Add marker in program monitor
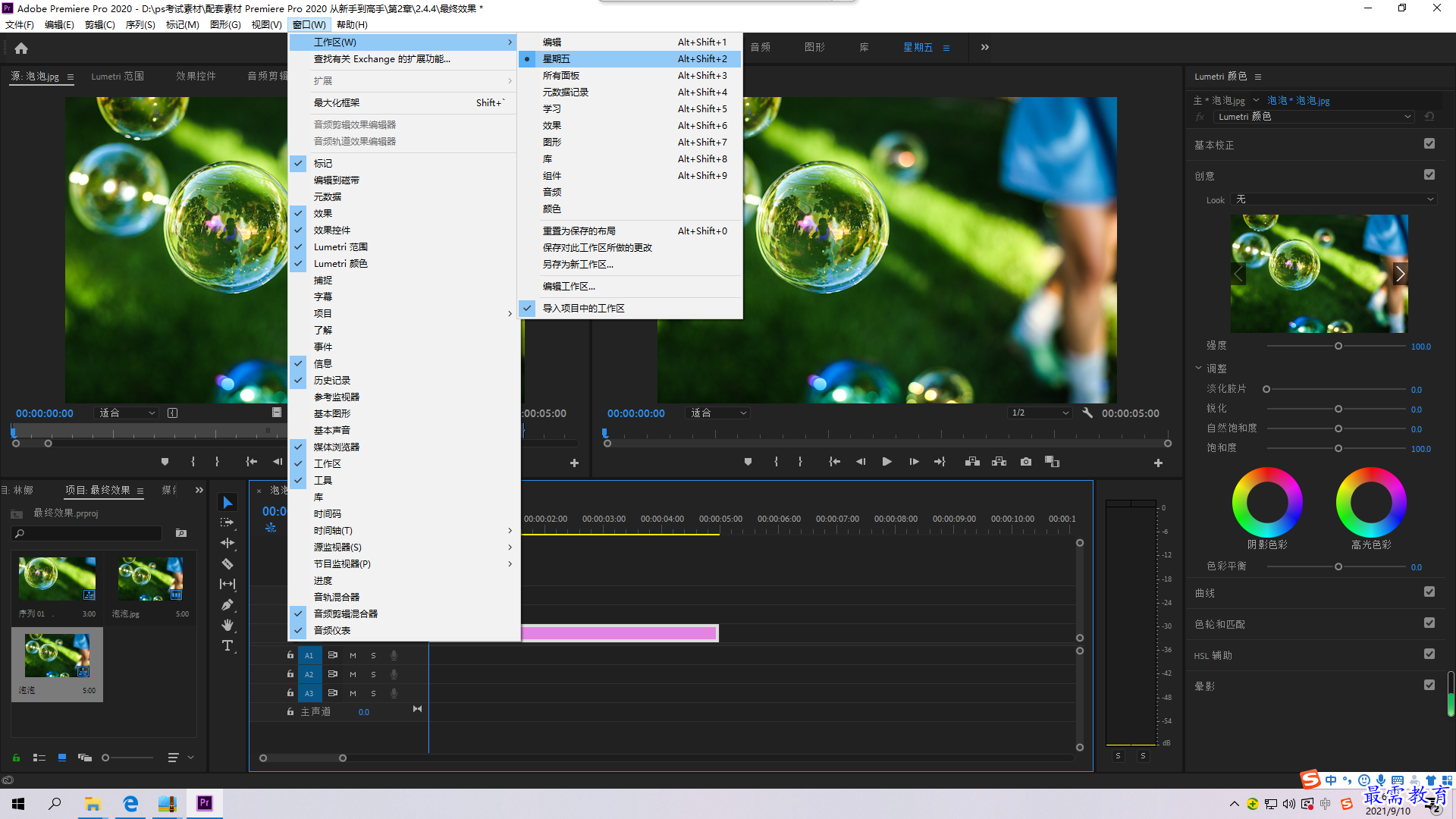This screenshot has width=1456, height=819. point(748,462)
